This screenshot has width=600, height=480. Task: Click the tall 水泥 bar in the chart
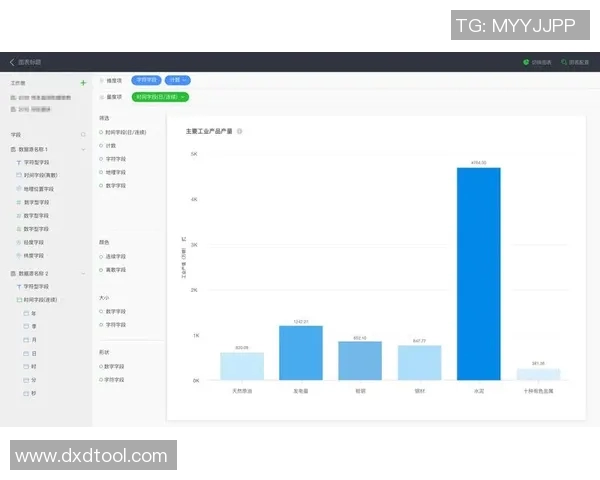pos(478,273)
